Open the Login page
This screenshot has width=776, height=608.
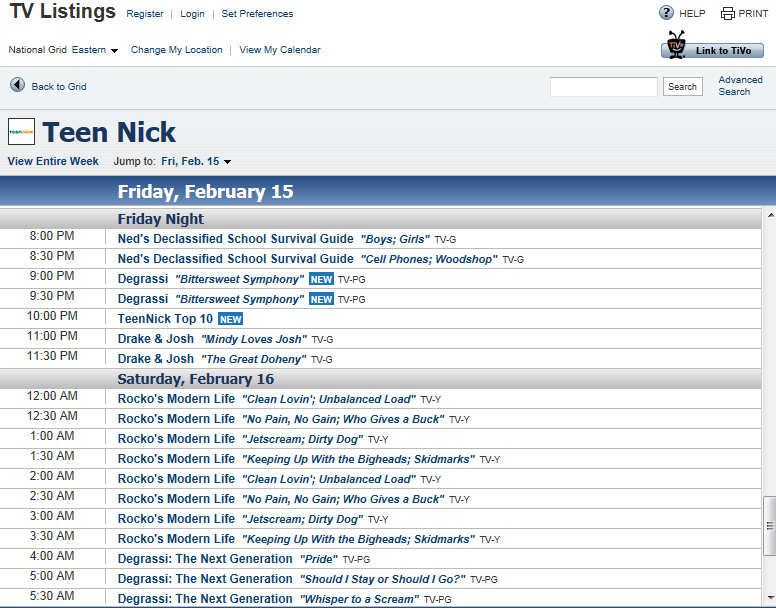pos(192,14)
